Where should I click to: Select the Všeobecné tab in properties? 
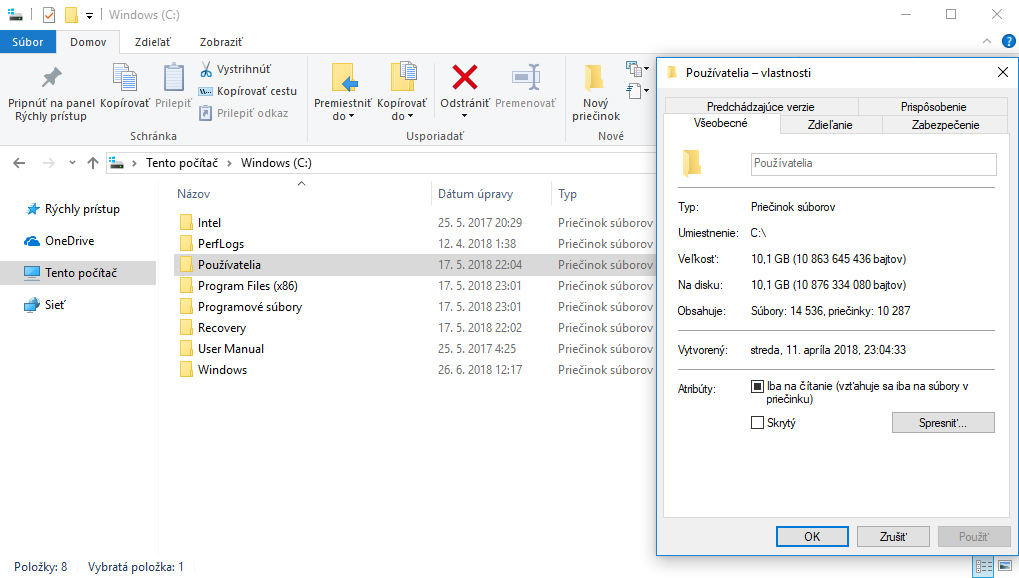tap(720, 123)
